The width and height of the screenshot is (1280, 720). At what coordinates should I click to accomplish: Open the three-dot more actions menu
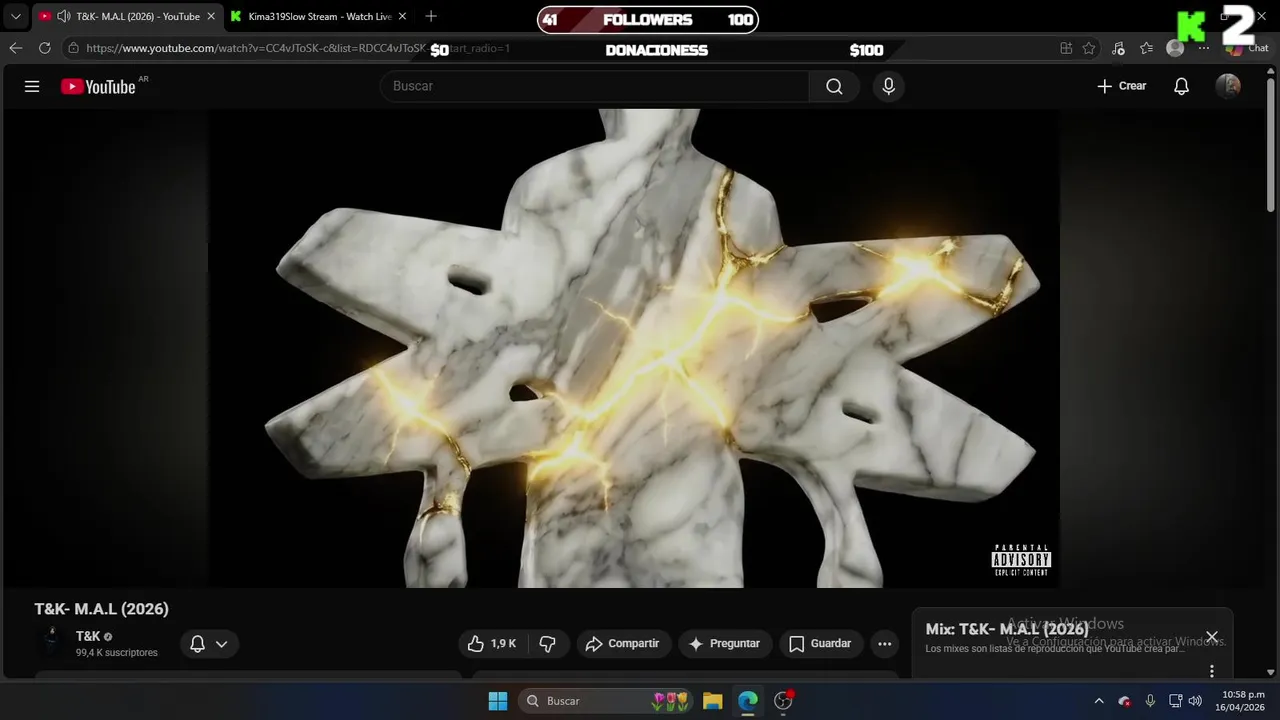884,644
